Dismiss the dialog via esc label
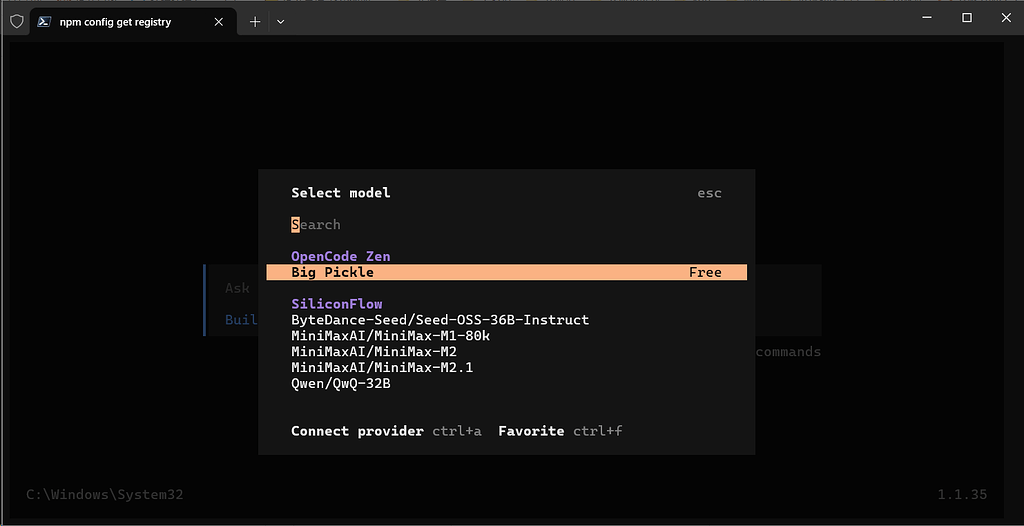The image size is (1024, 526). pyautogui.click(x=709, y=193)
